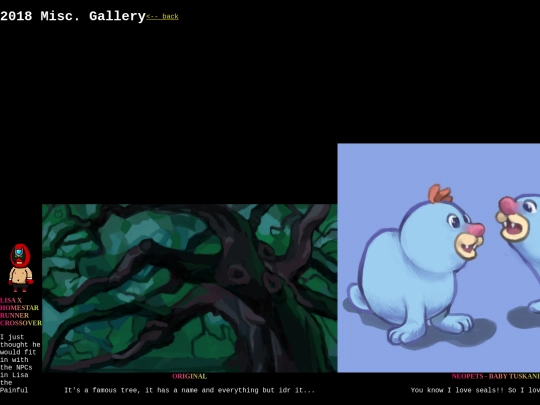Open the blue baby Tuskaninny seals artwork
This screenshot has height=405, width=540.
coord(439,258)
